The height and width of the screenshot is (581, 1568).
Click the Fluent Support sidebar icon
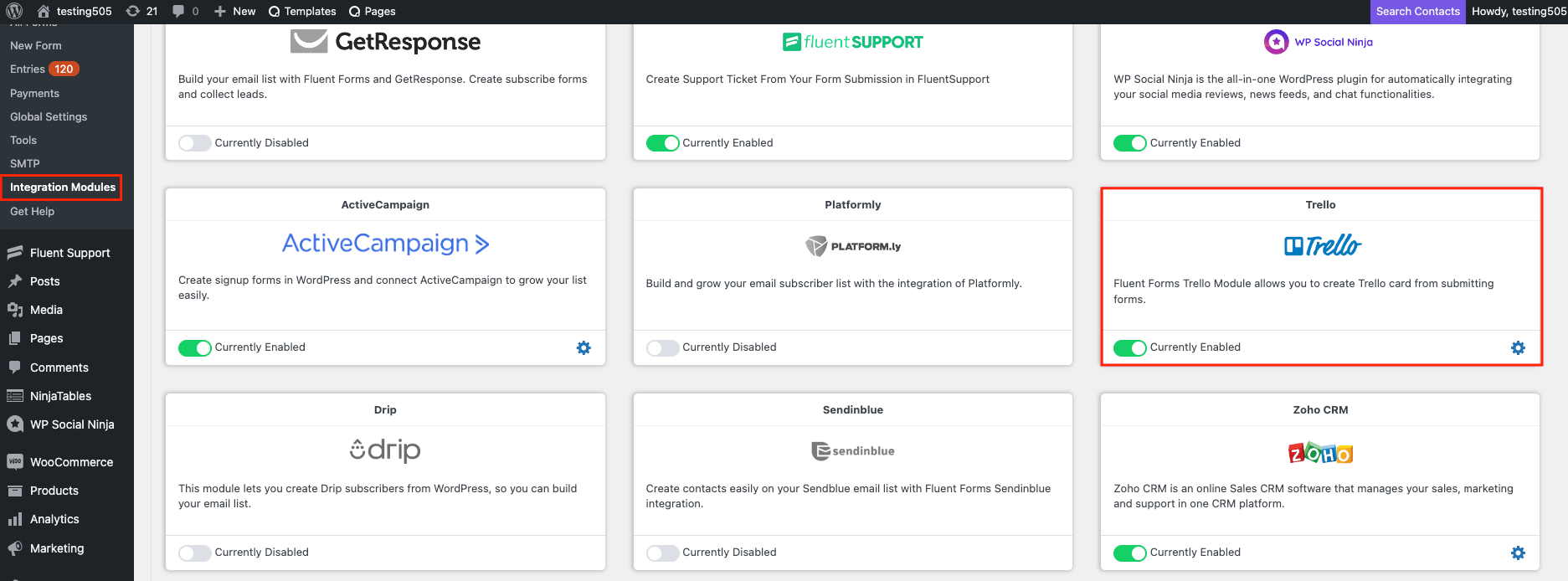[x=15, y=252]
